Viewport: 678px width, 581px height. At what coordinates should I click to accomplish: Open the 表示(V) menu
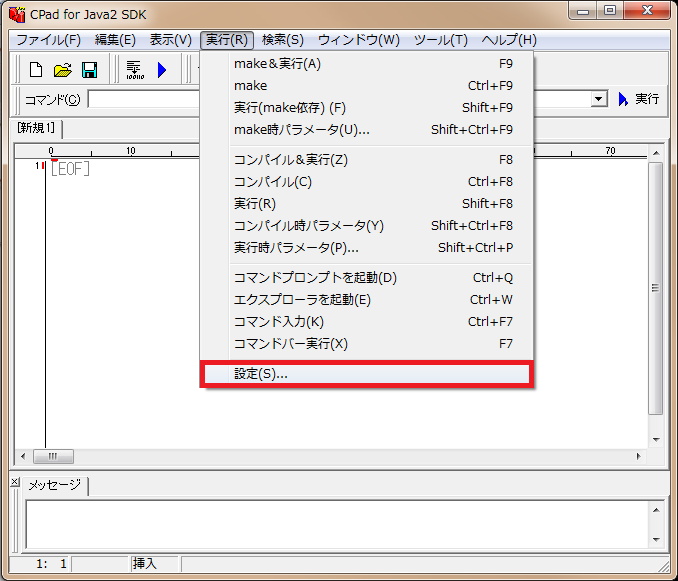[x=170, y=40]
